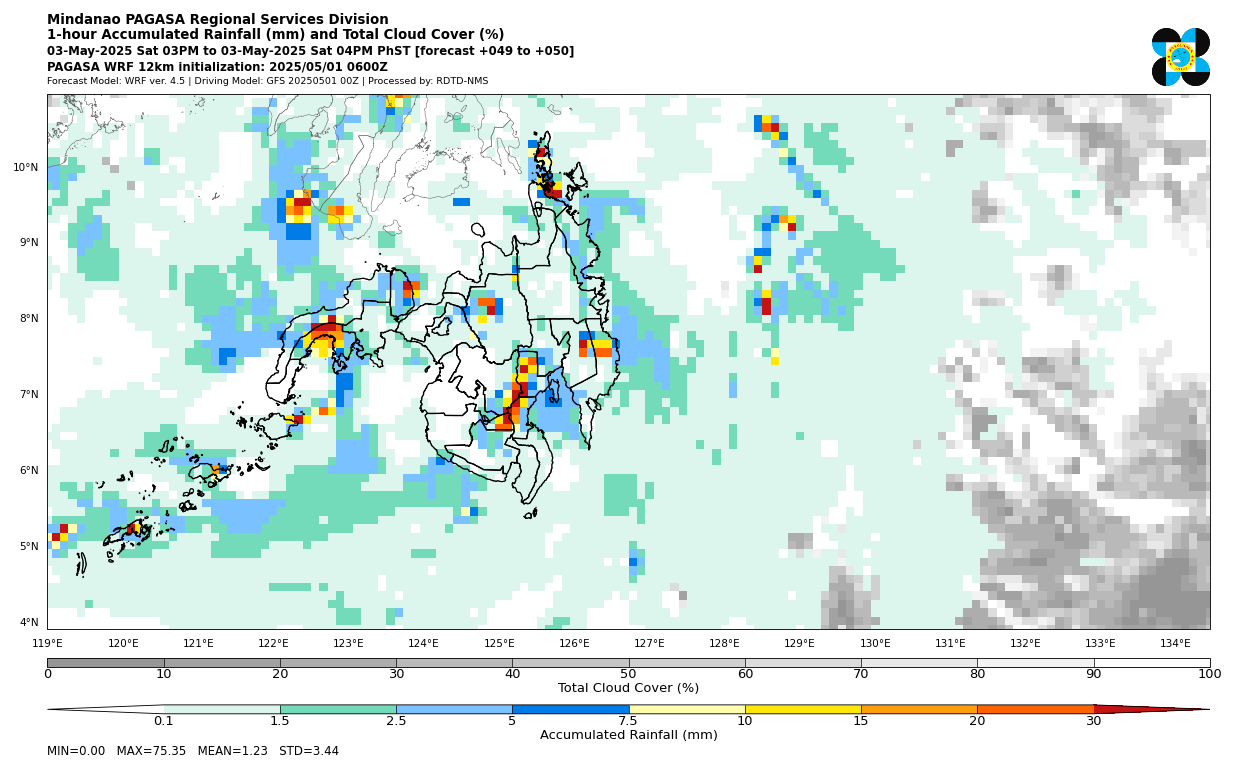The height and width of the screenshot is (770, 1234).
Task: Click the 128°E longitude tick label
Action: 724,644
